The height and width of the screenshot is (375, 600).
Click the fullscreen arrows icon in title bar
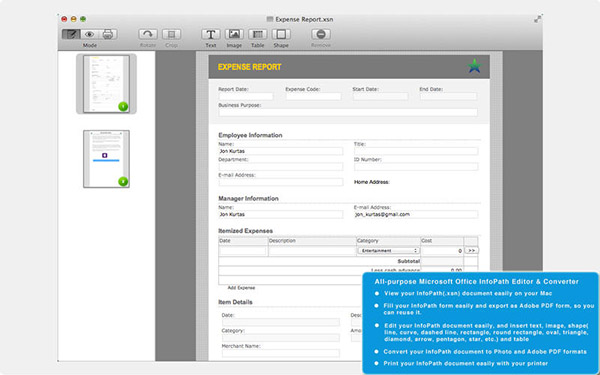pos(538,19)
